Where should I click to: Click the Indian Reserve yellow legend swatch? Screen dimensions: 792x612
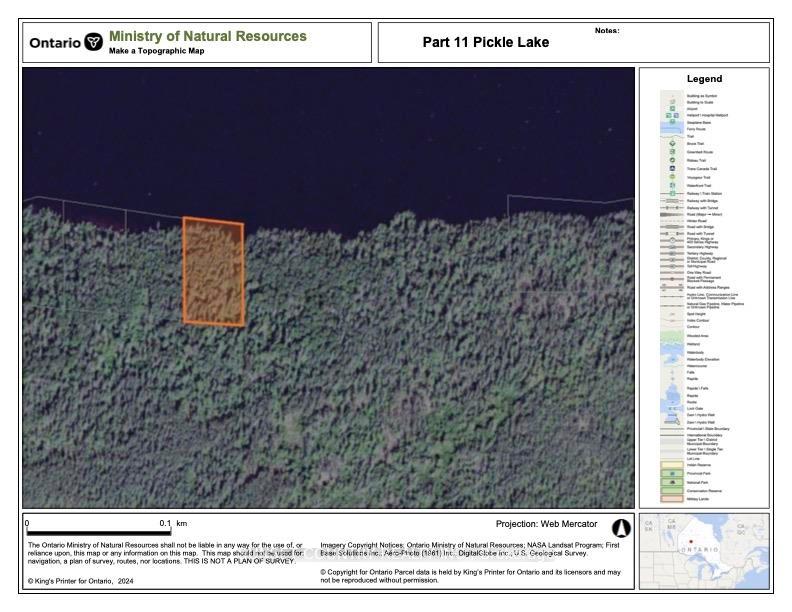click(672, 465)
